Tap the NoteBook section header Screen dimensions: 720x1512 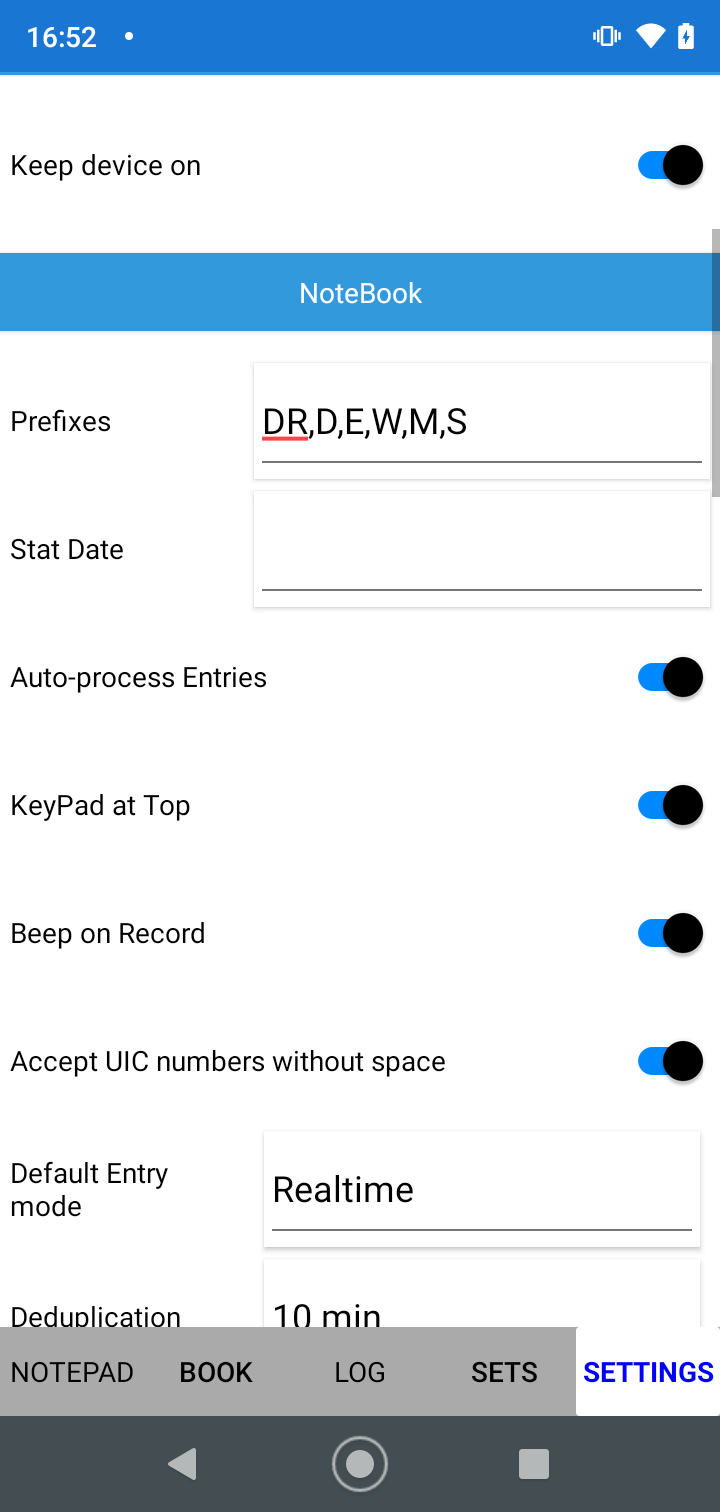pos(360,293)
